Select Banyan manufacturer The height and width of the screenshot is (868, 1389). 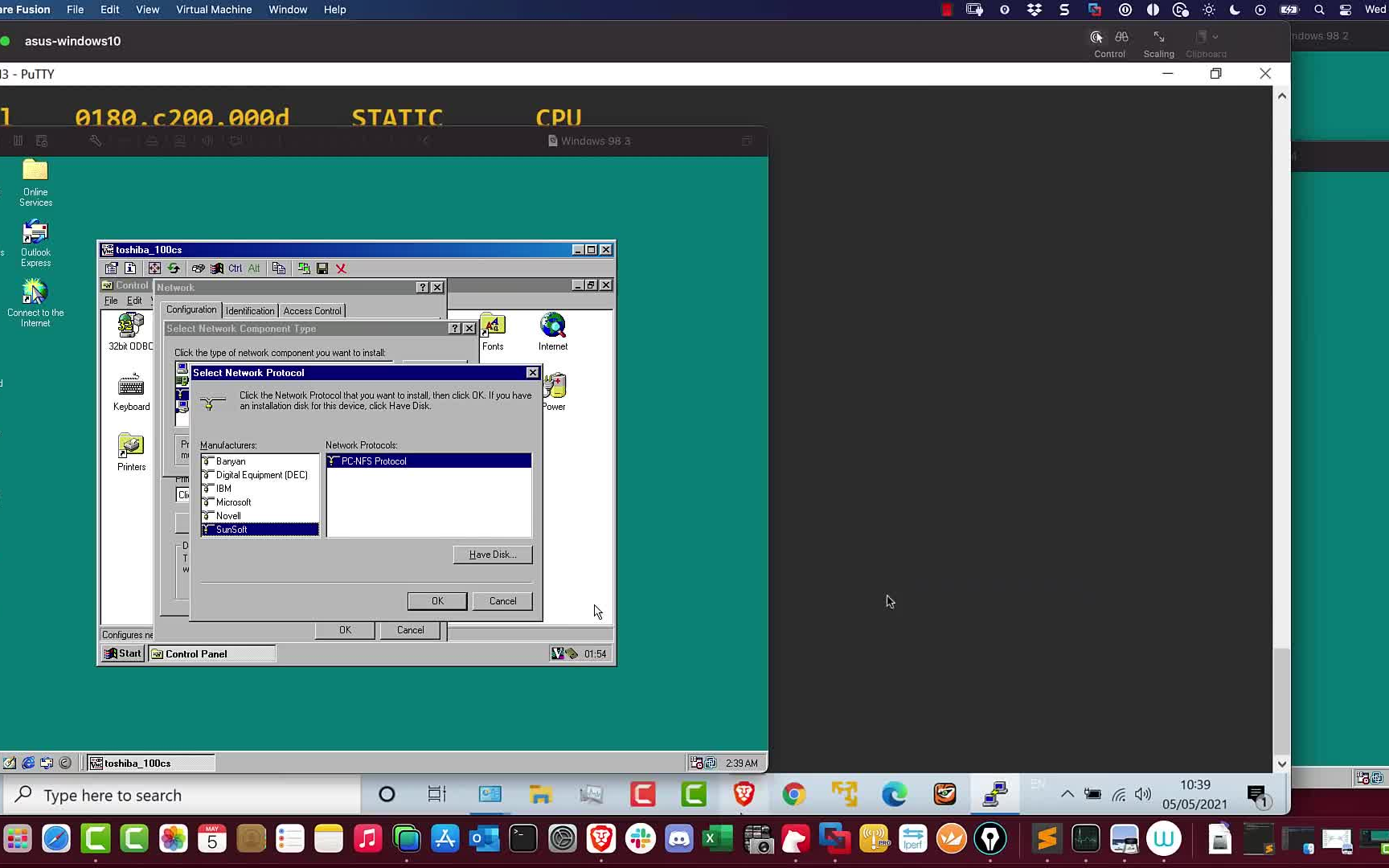[x=260, y=461]
